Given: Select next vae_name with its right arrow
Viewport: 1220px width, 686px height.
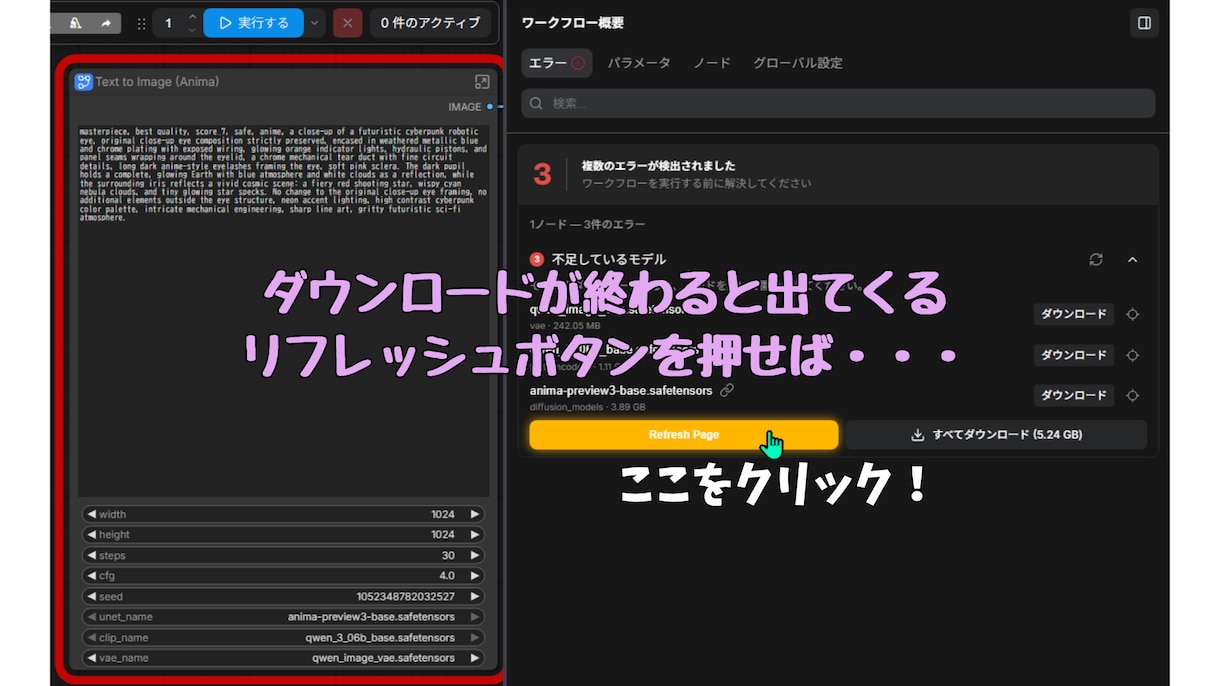Looking at the screenshot, I should [x=475, y=658].
